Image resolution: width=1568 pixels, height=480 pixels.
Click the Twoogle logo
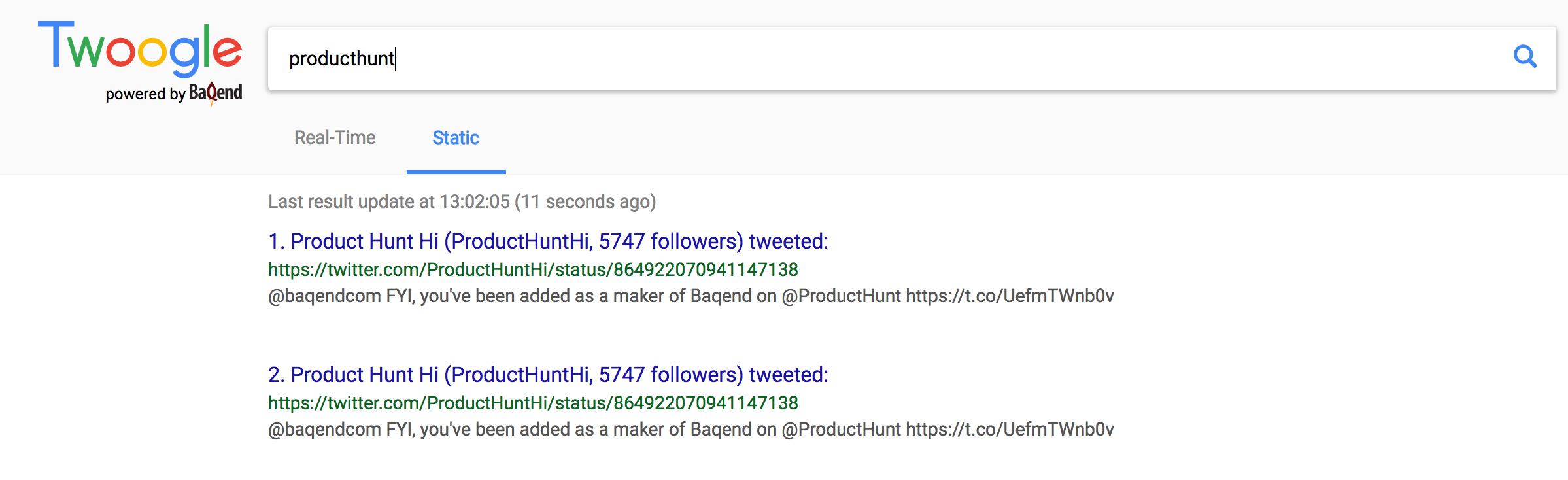pyautogui.click(x=140, y=47)
